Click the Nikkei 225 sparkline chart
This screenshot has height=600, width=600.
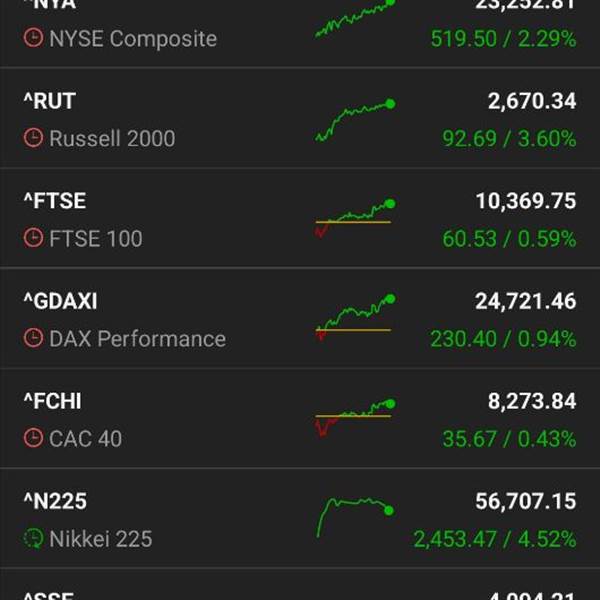pyautogui.click(x=354, y=515)
